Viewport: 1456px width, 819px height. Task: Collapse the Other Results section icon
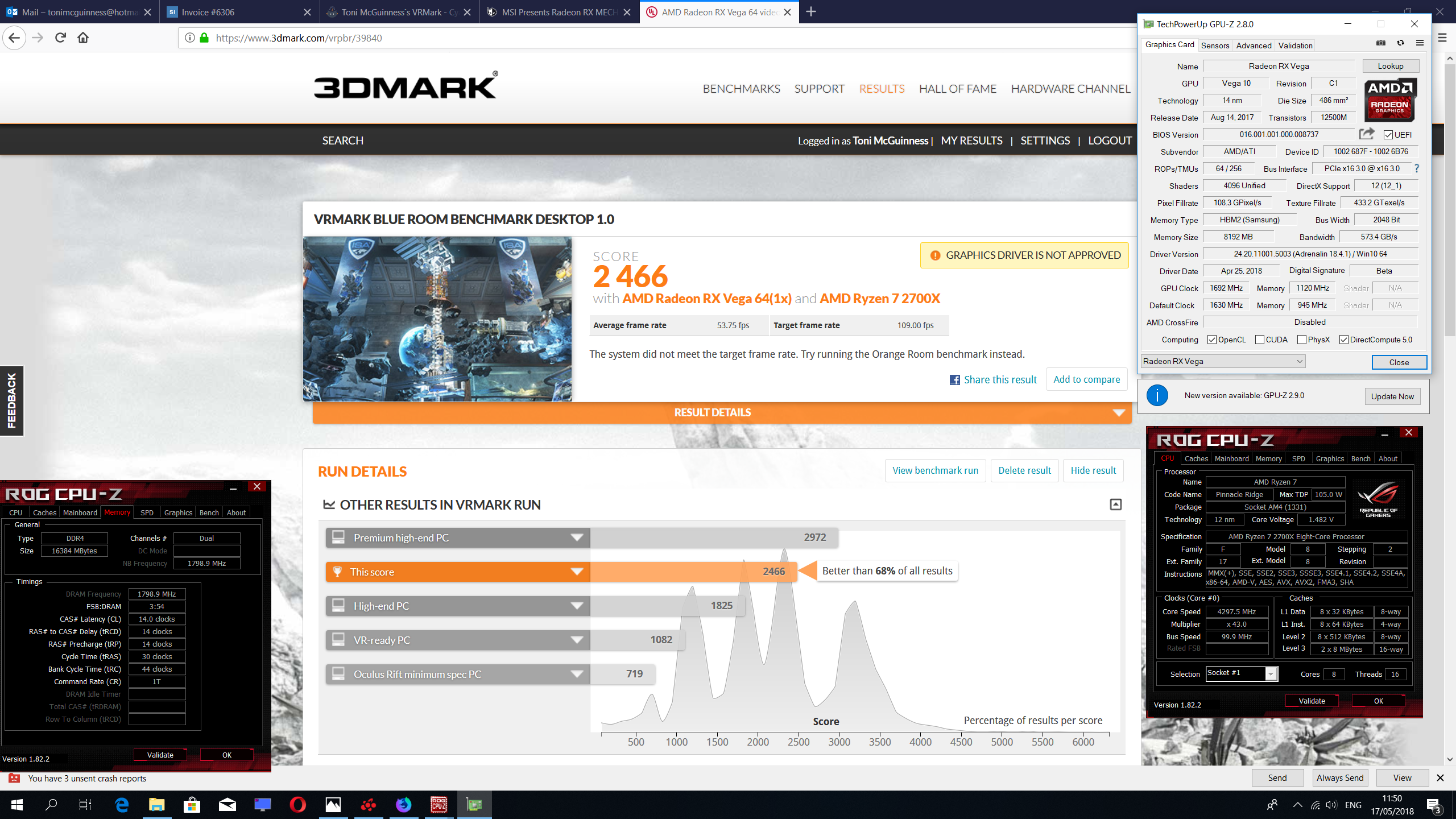pos(1116,505)
